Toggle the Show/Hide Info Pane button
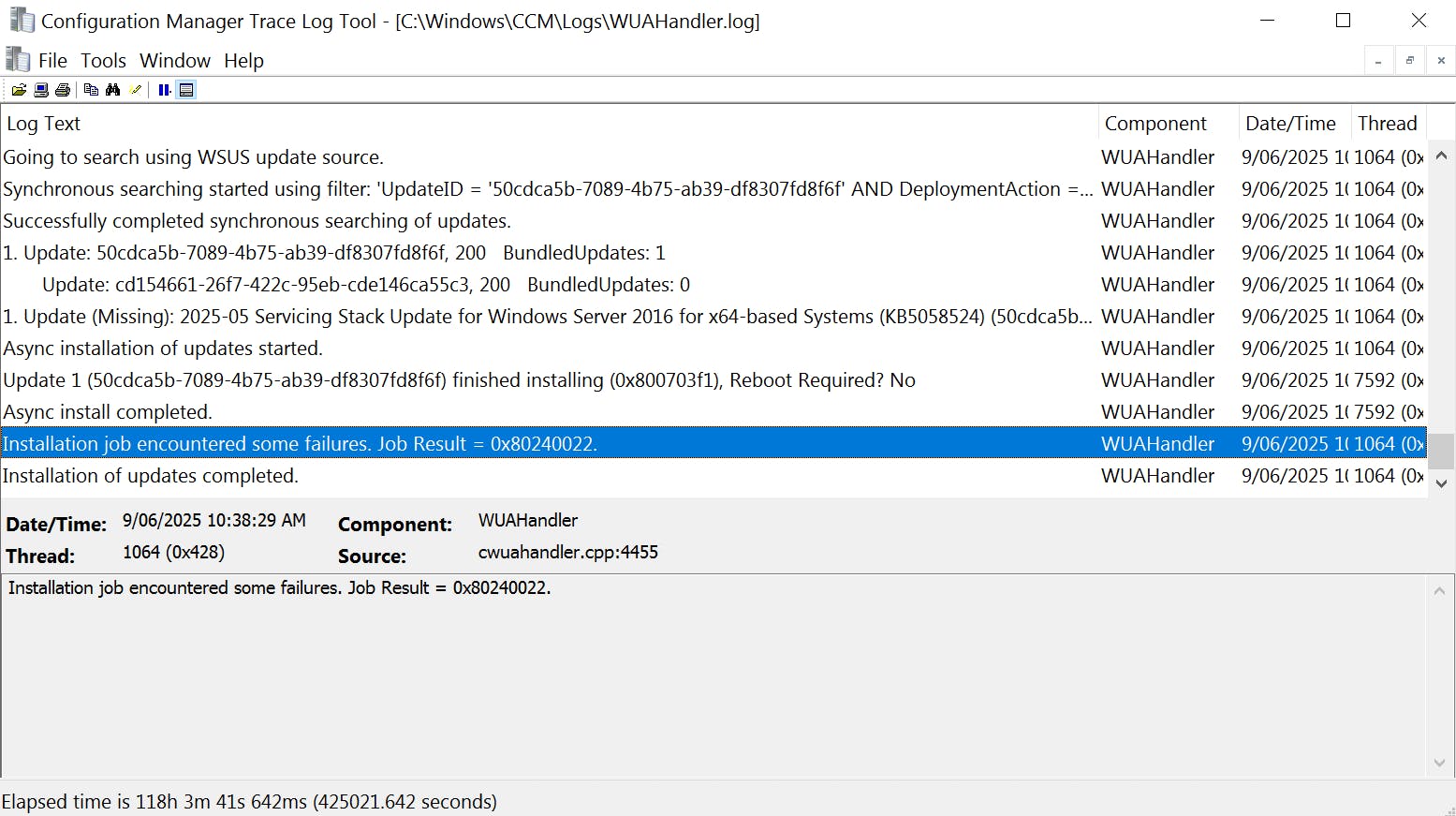Image resolution: width=1456 pixels, height=816 pixels. 186,90
